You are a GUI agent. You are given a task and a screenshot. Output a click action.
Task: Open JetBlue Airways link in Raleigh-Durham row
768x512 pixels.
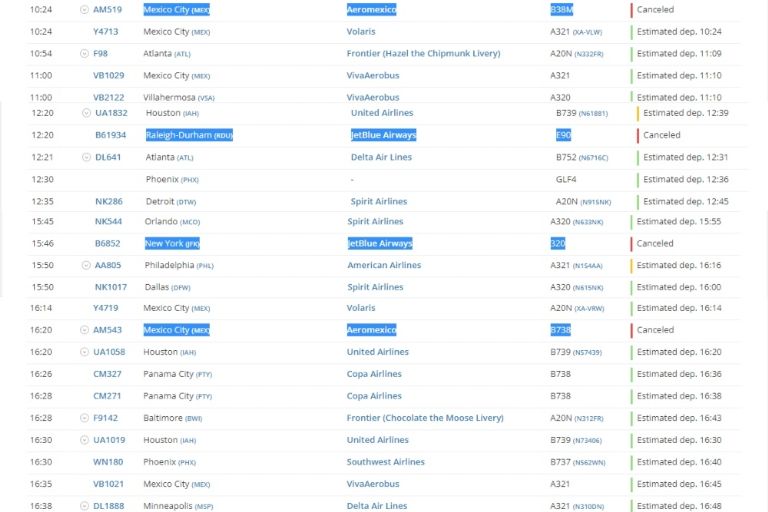pos(384,135)
